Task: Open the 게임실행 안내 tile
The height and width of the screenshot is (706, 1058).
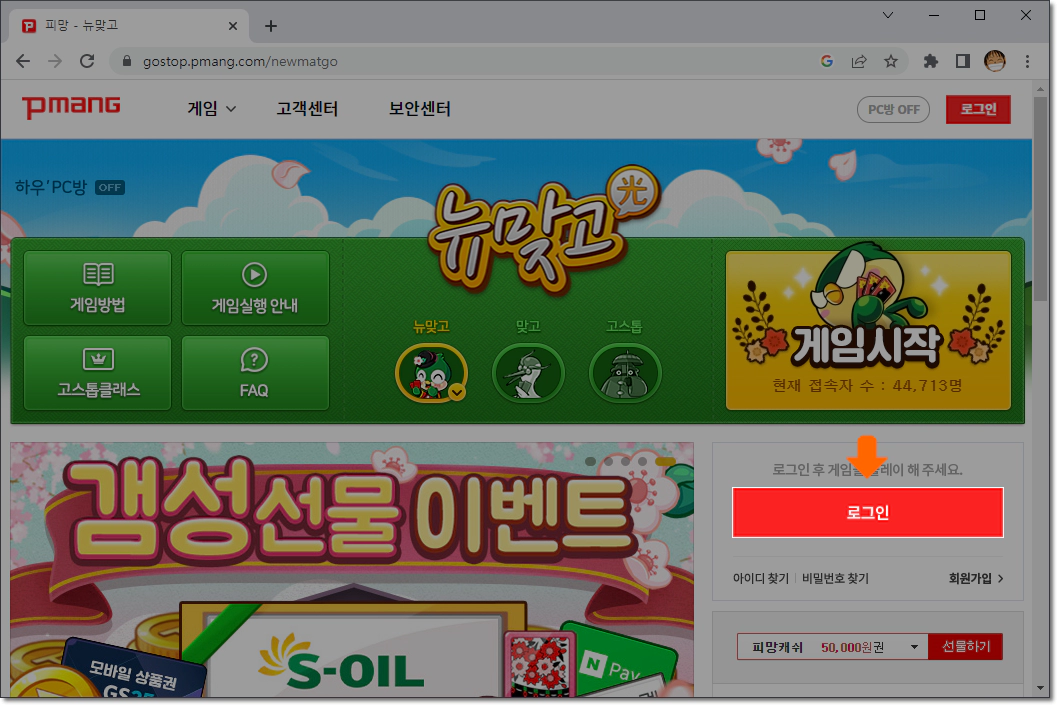Action: pos(255,288)
